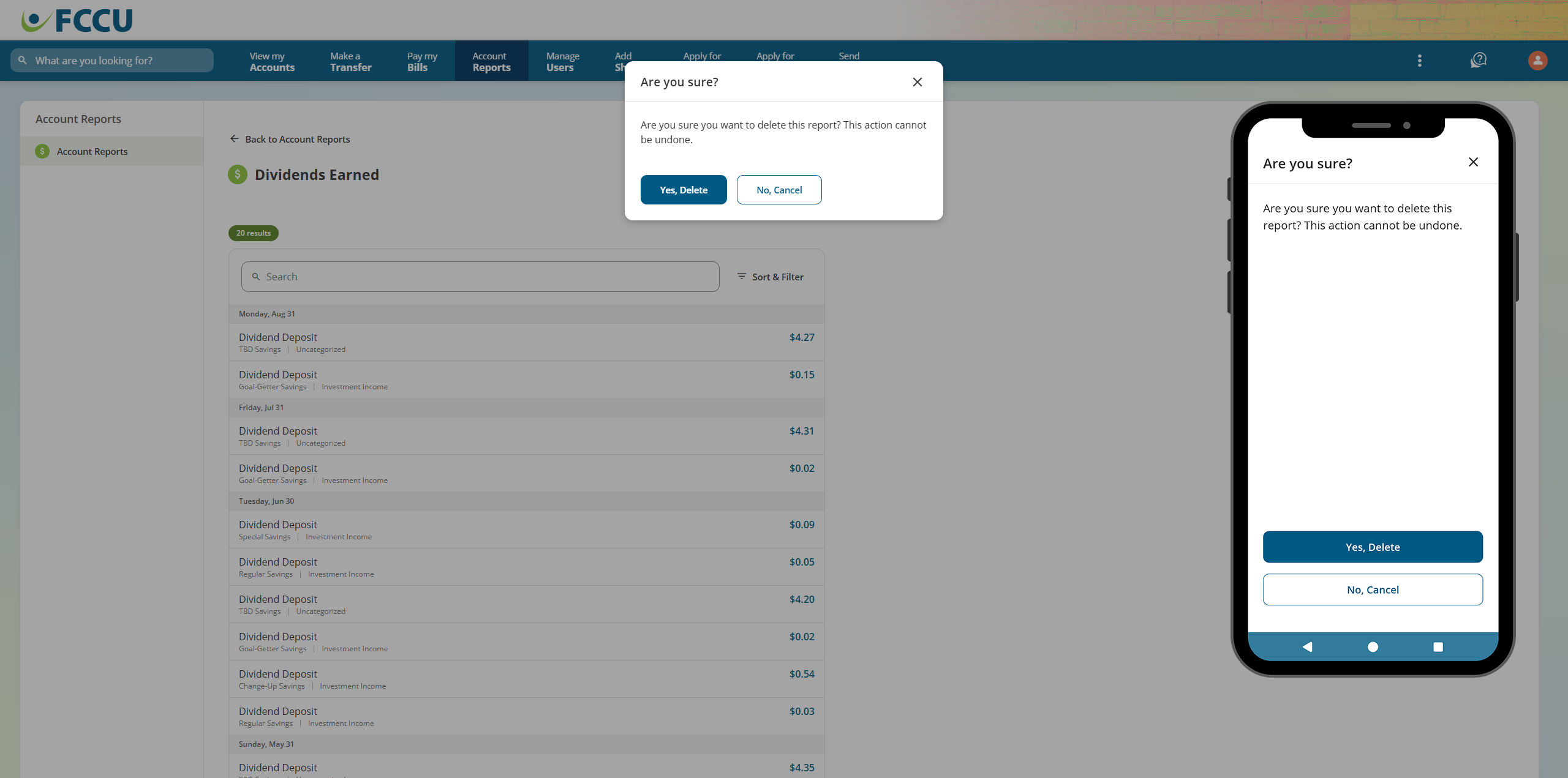Open Make a Transfer menu
The height and width of the screenshot is (778, 1568).
351,61
